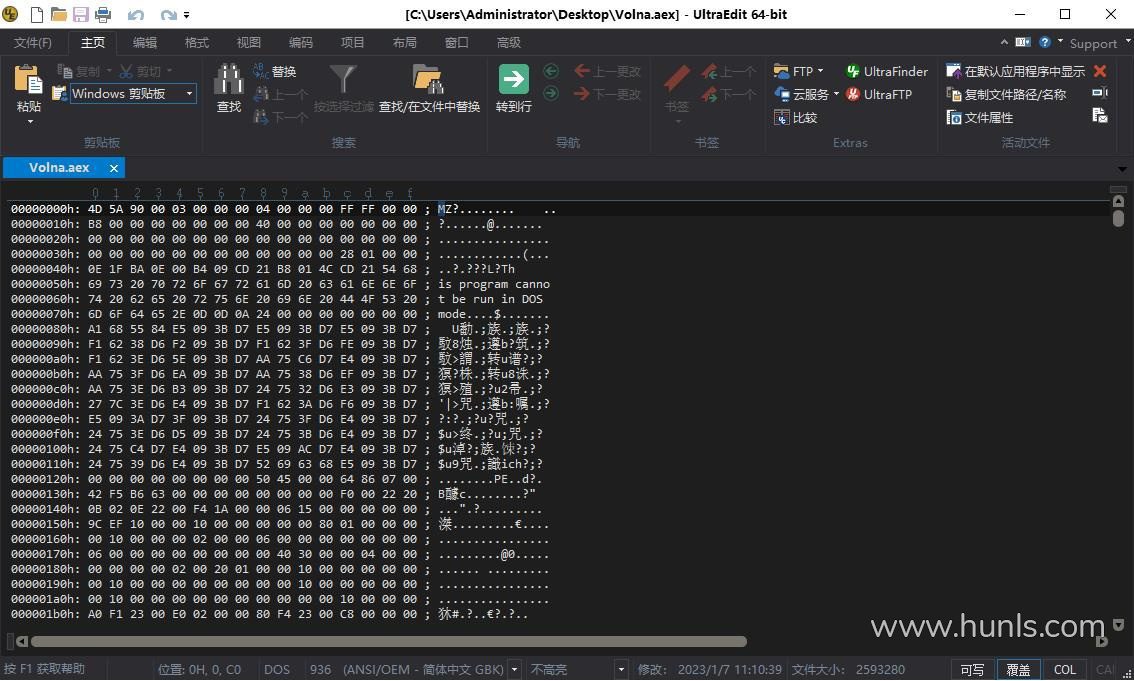Viewport: 1134px width, 681px height.
Task: Launch UltraFTP
Action: [879, 94]
